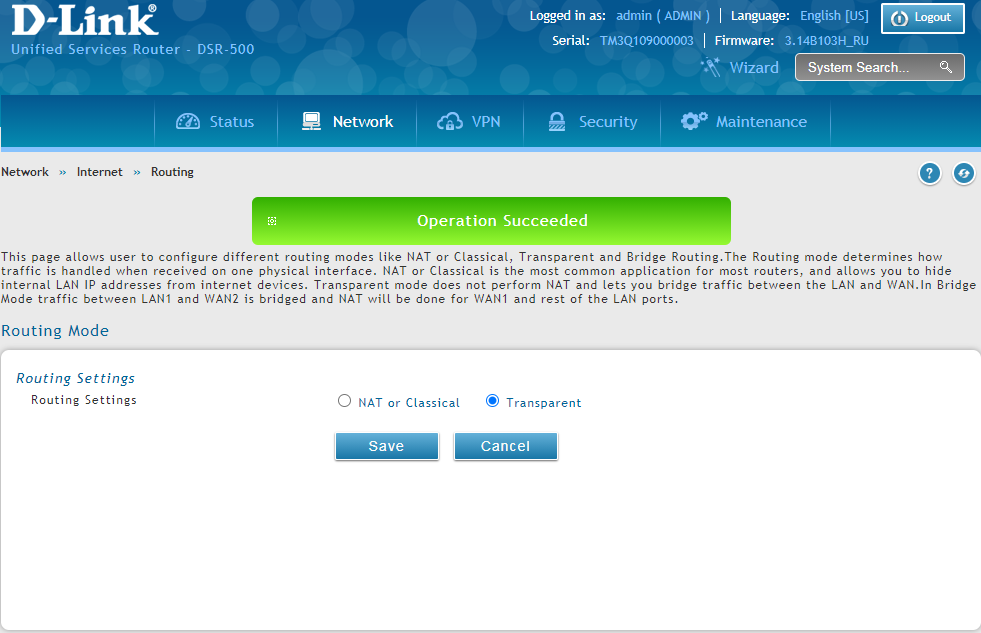
Task: Click the D-Link logo
Action: pos(85,20)
